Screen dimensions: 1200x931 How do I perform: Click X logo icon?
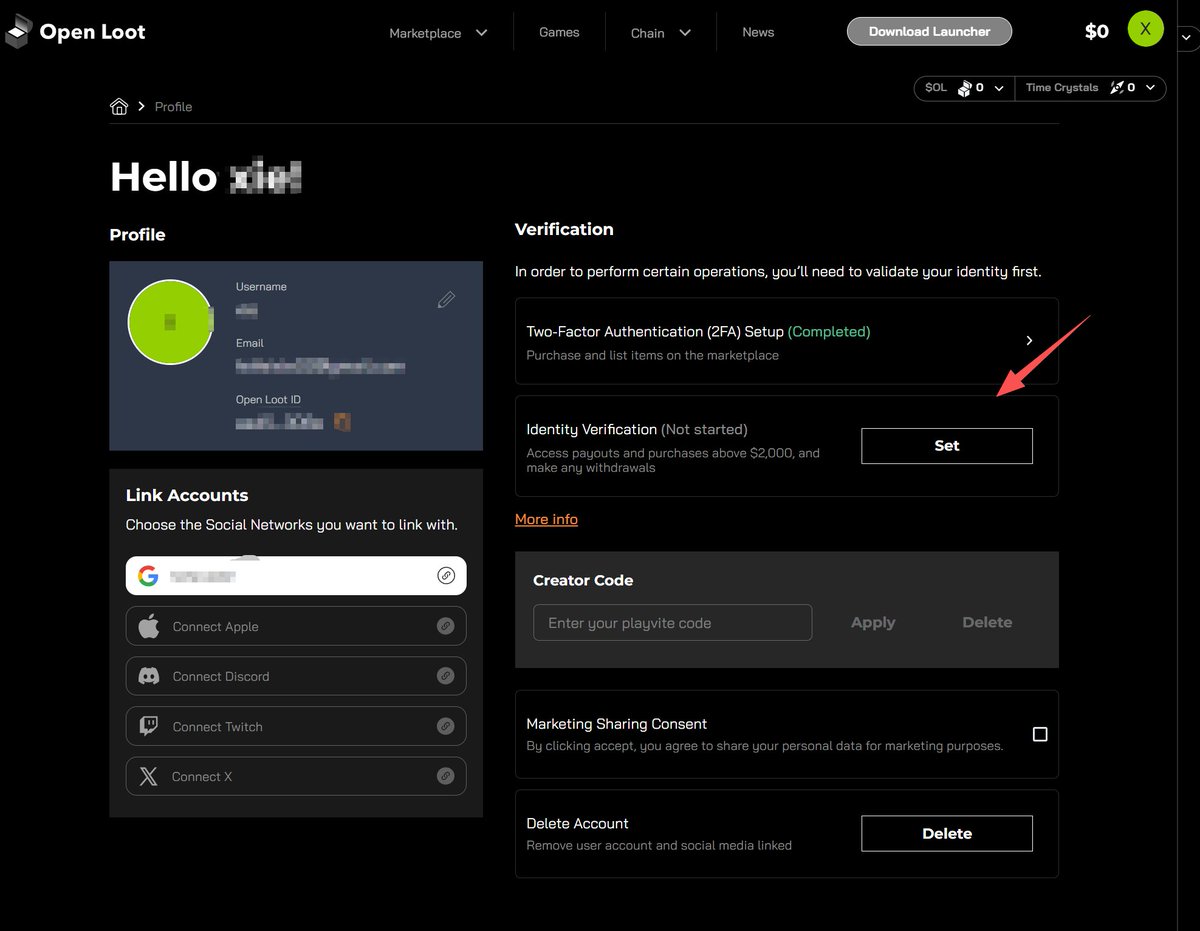(148, 776)
